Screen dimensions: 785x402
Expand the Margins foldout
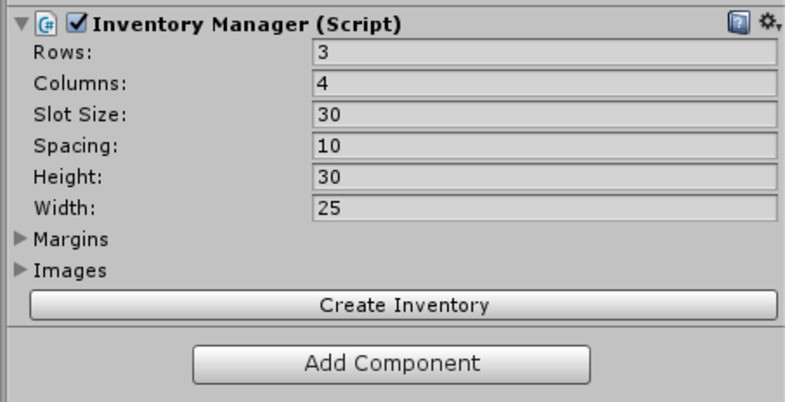(x=20, y=239)
